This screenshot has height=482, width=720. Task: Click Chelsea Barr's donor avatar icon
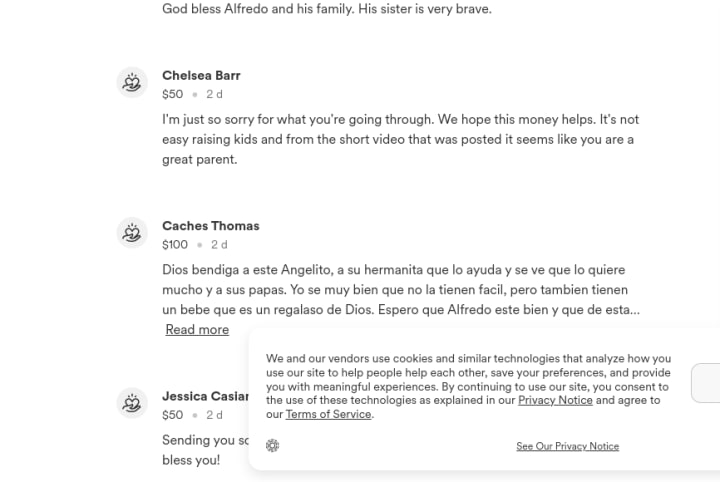point(132,83)
